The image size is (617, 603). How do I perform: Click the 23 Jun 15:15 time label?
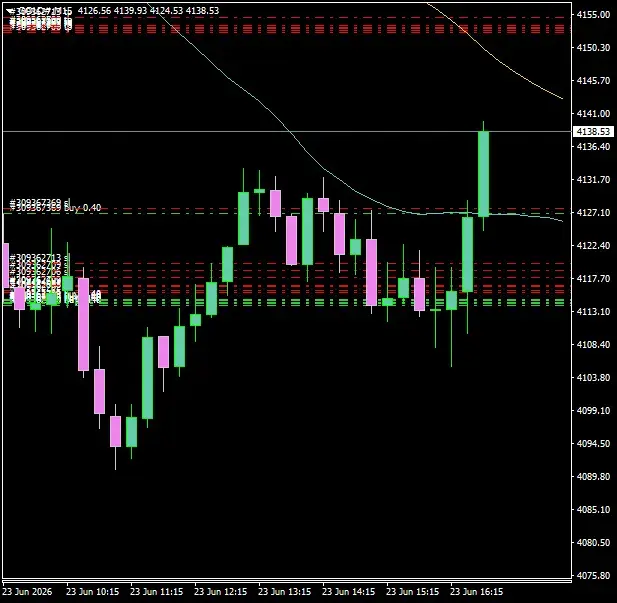[413, 592]
